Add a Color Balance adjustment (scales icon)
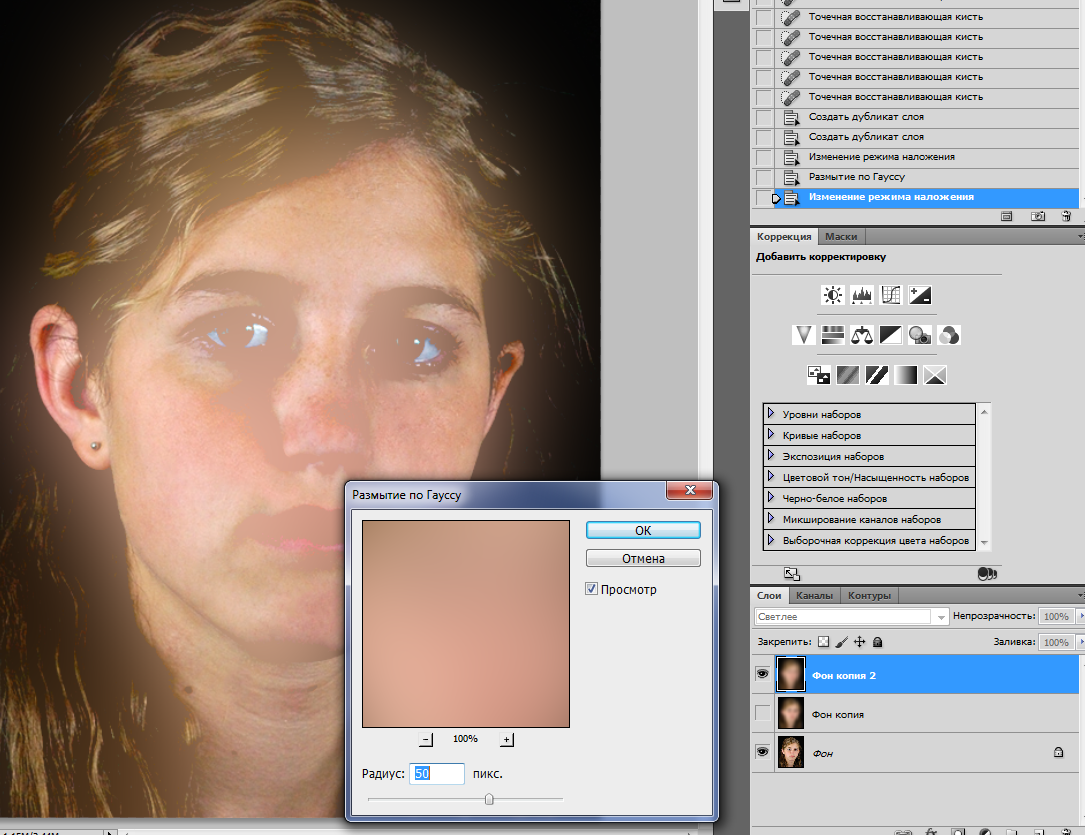Image resolution: width=1085 pixels, height=835 pixels. coord(861,336)
